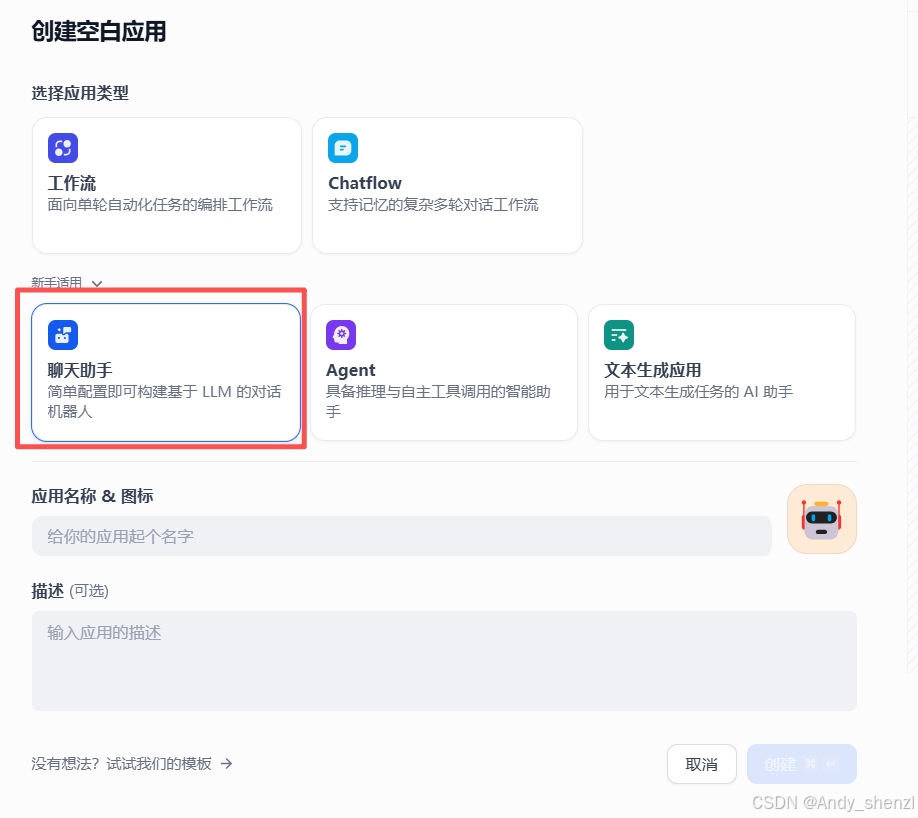Open the robot emoji app icon picker
This screenshot has height=818, width=918.
tap(821, 519)
